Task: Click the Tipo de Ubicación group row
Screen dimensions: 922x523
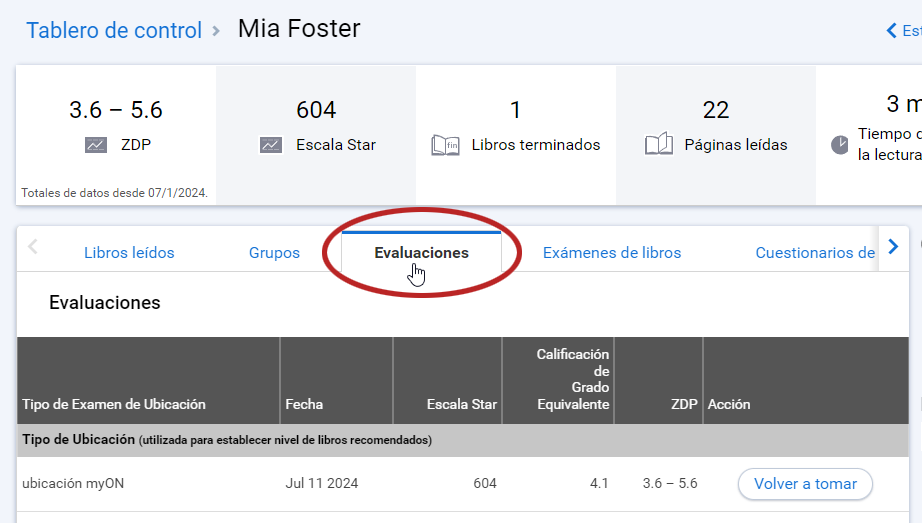Action: click(463, 440)
